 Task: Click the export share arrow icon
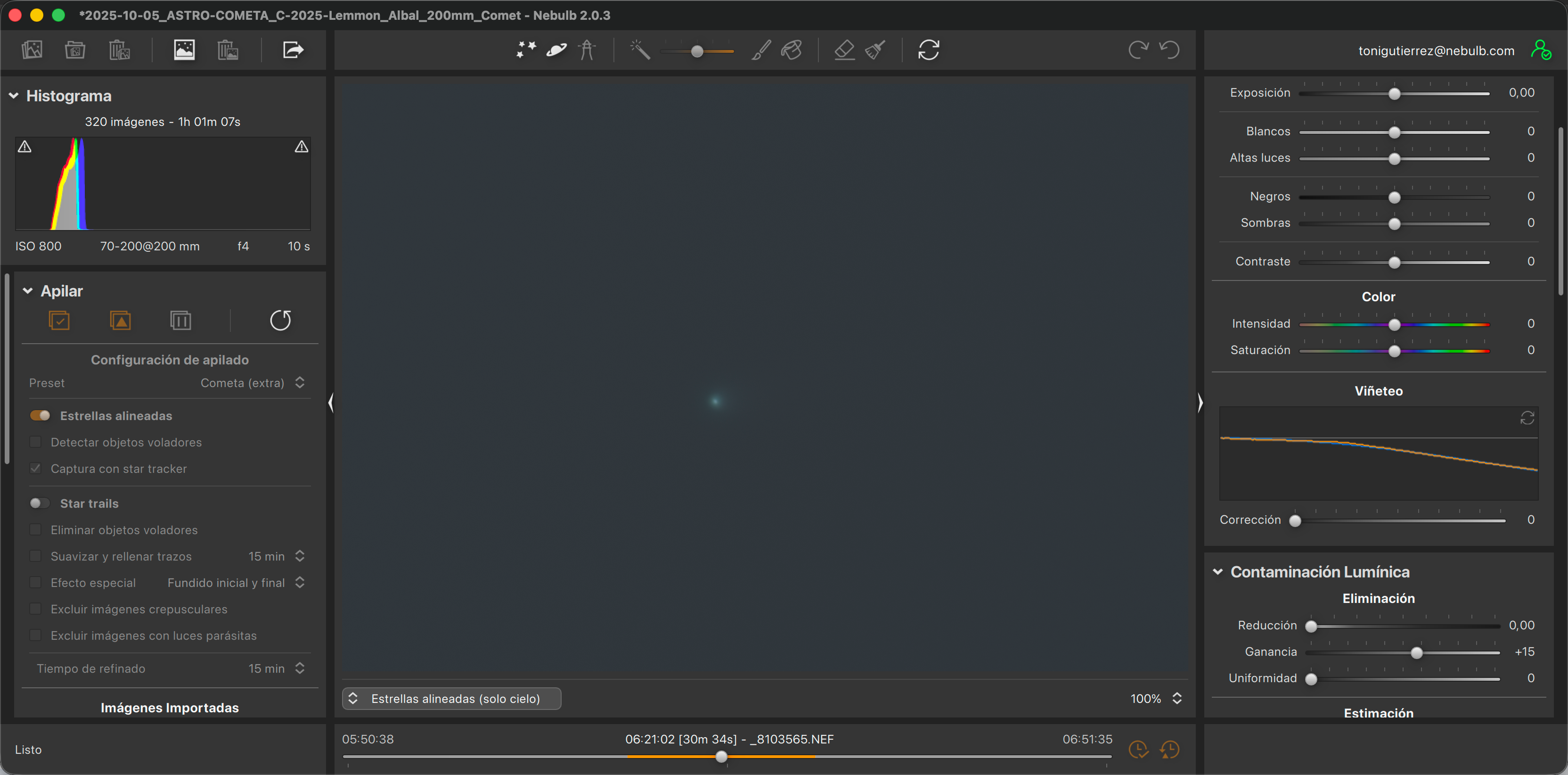(293, 49)
